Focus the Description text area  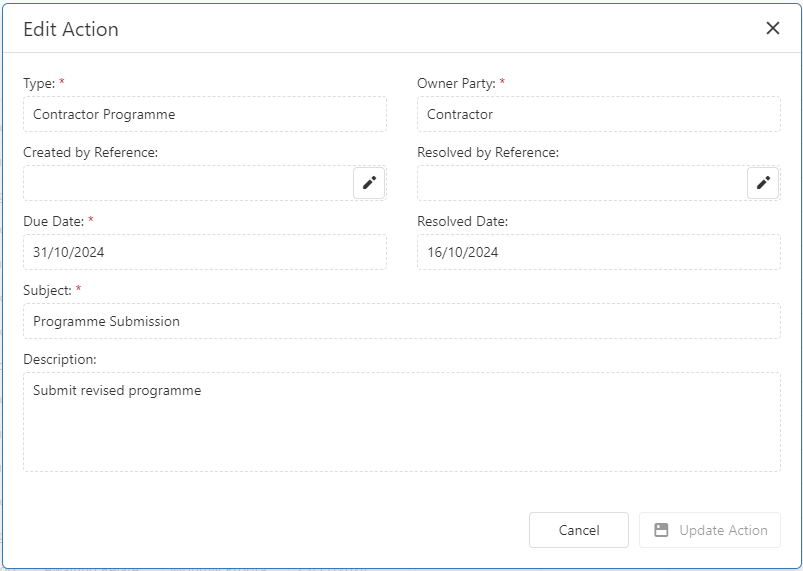(402, 422)
